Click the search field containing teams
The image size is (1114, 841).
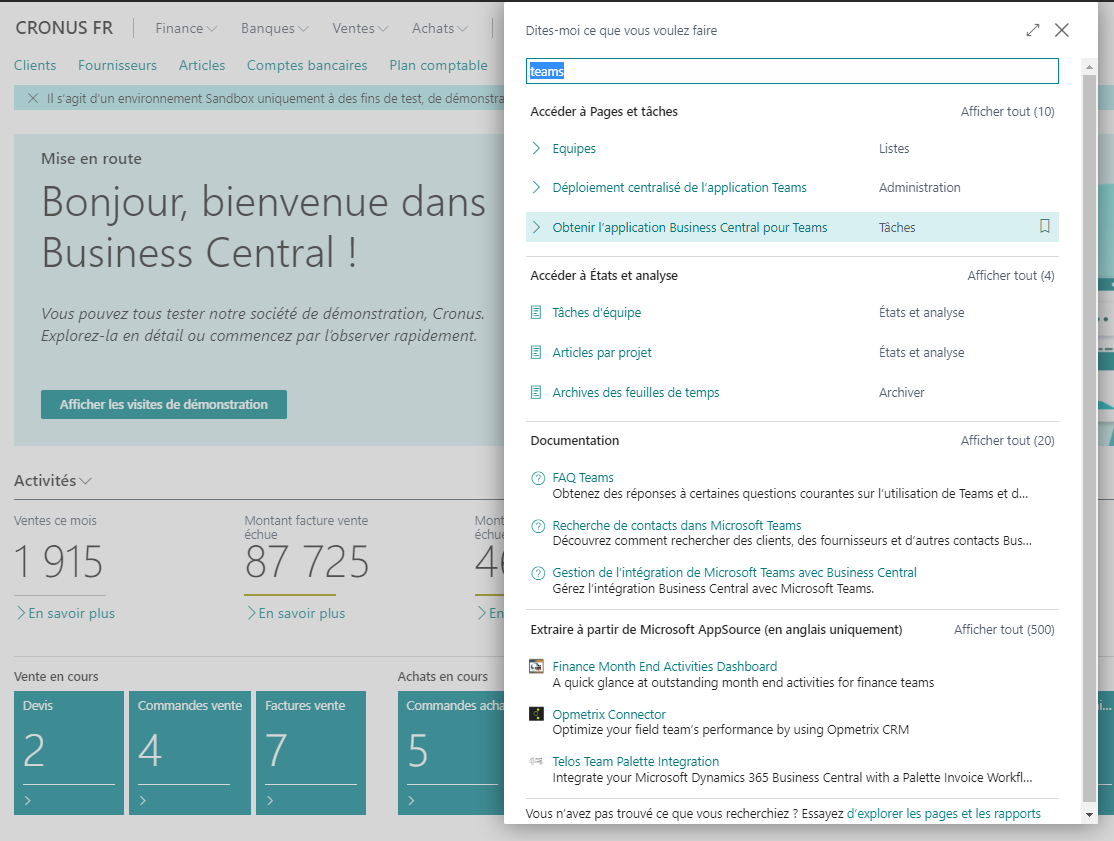pyautogui.click(x=792, y=71)
